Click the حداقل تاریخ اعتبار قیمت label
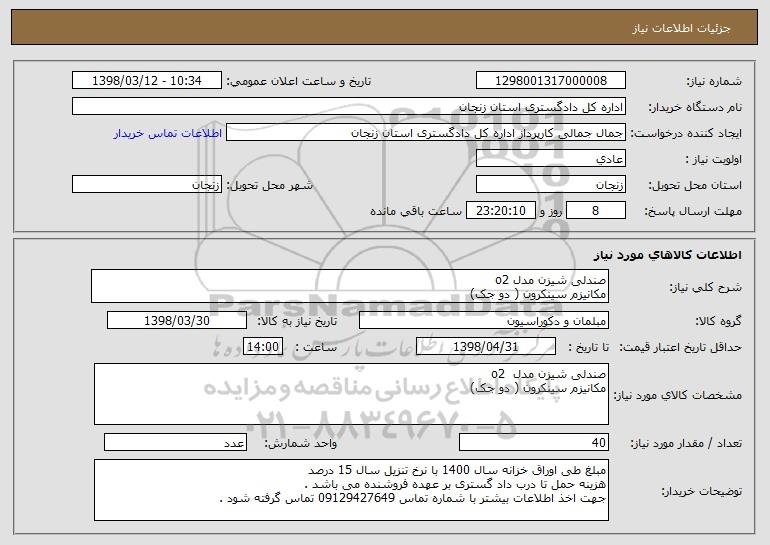Screen dimensions: 770x545 click(681, 348)
